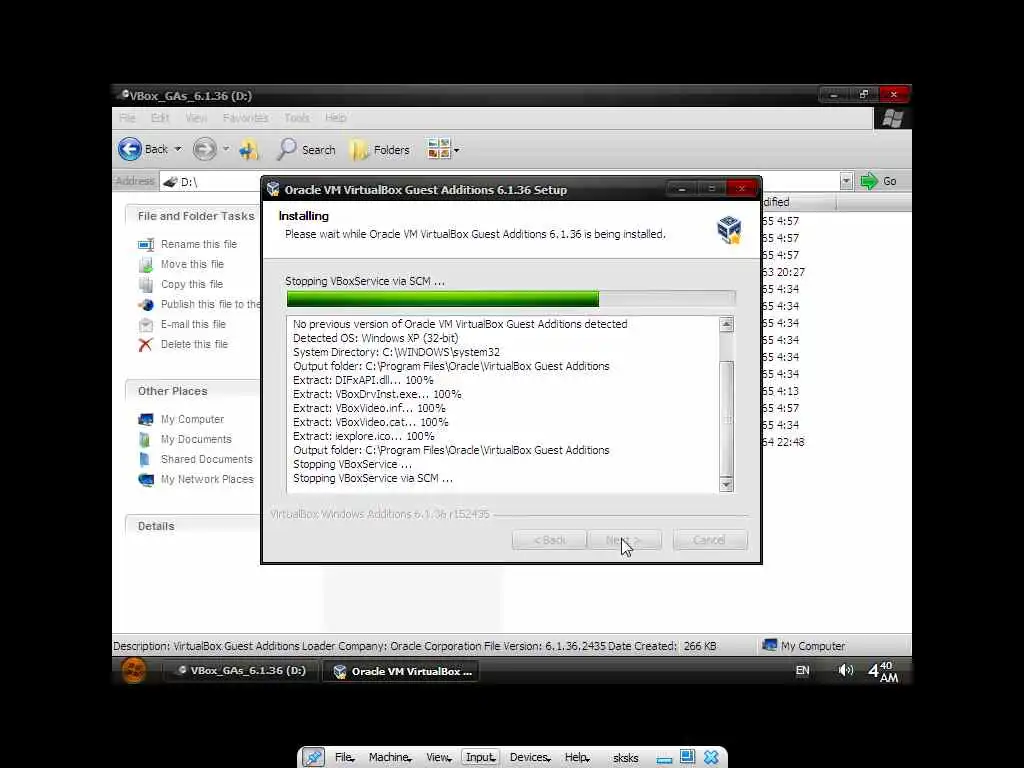This screenshot has width=1024, height=768.
Task: Select 'Detected OS: Windows XP (32-bit)' log line
Action: click(x=376, y=338)
